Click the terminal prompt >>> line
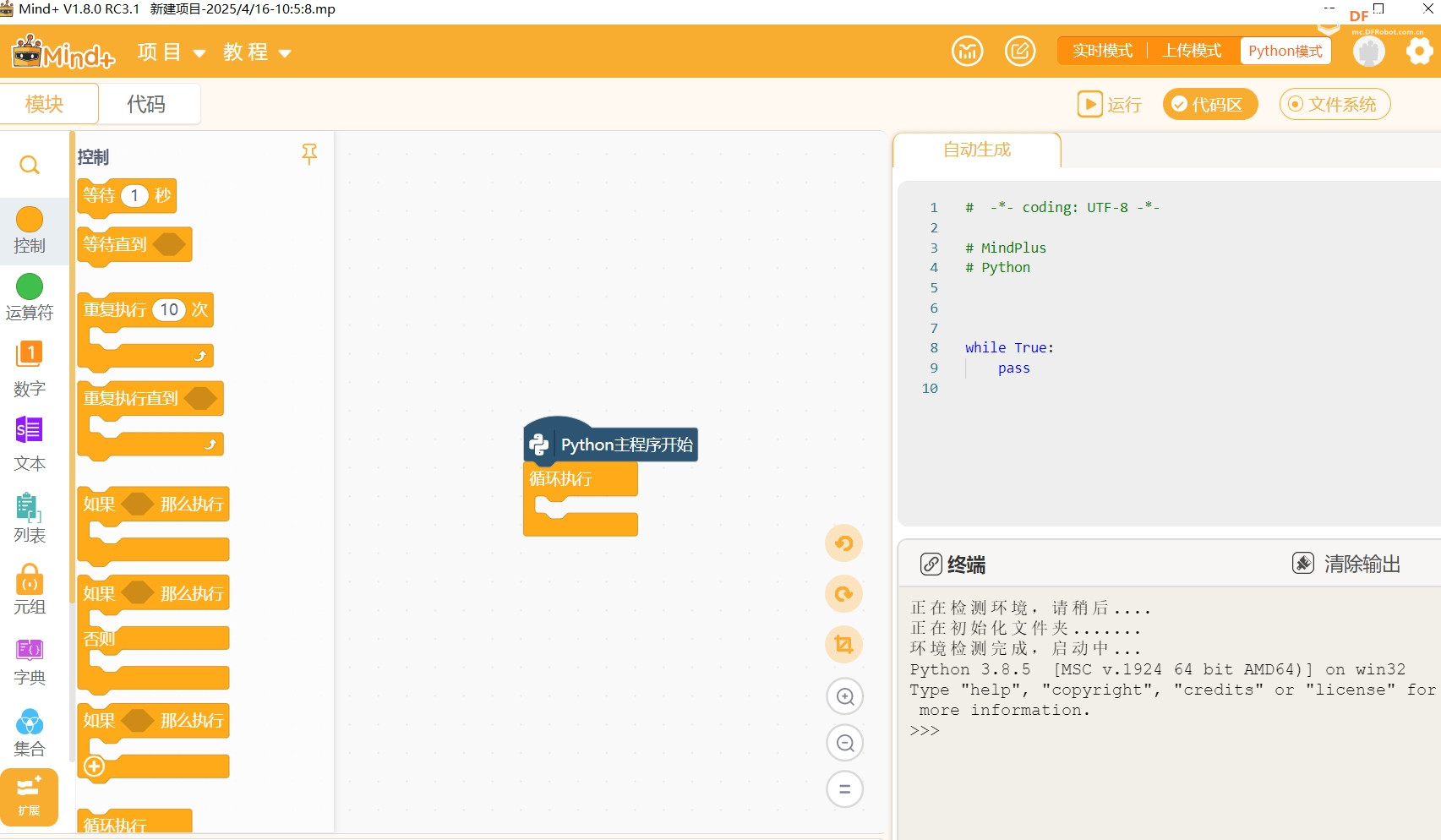The image size is (1441, 840). 925,731
